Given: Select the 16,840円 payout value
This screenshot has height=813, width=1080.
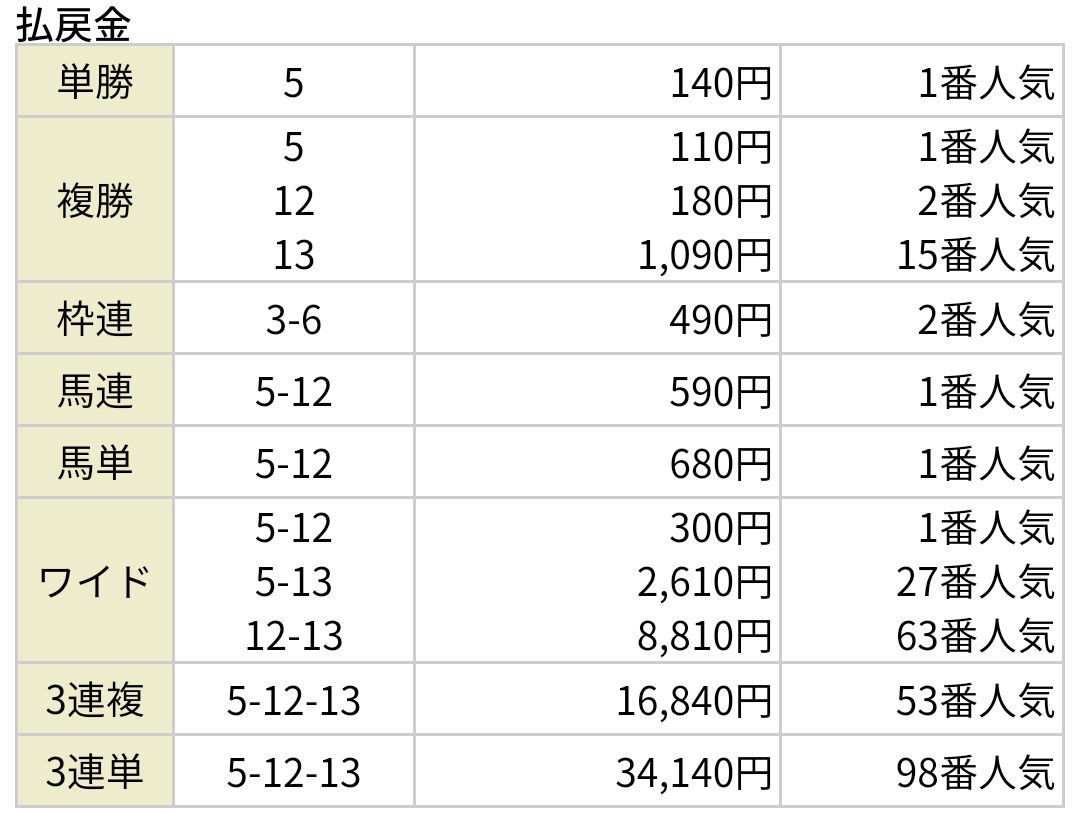Looking at the screenshot, I should coord(694,701).
